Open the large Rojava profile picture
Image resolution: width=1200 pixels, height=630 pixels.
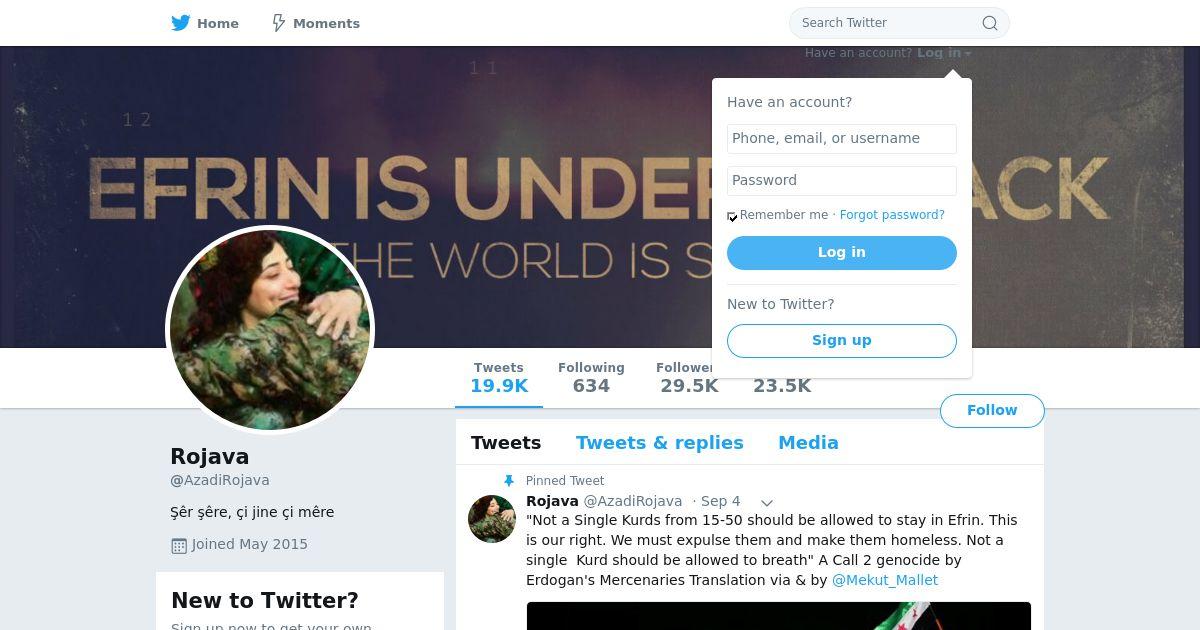[270, 330]
